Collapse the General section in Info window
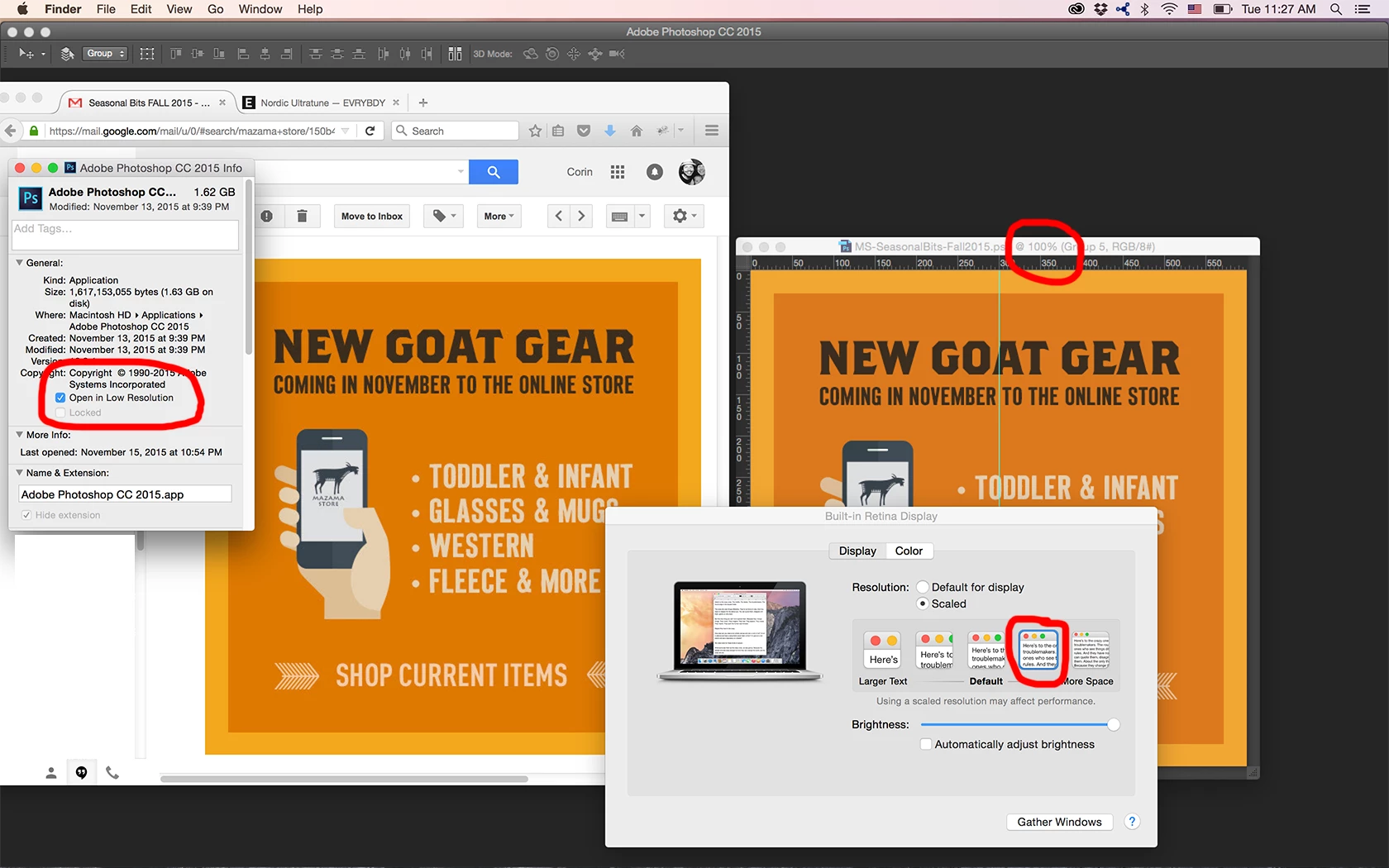Image resolution: width=1389 pixels, height=868 pixels. [19, 263]
